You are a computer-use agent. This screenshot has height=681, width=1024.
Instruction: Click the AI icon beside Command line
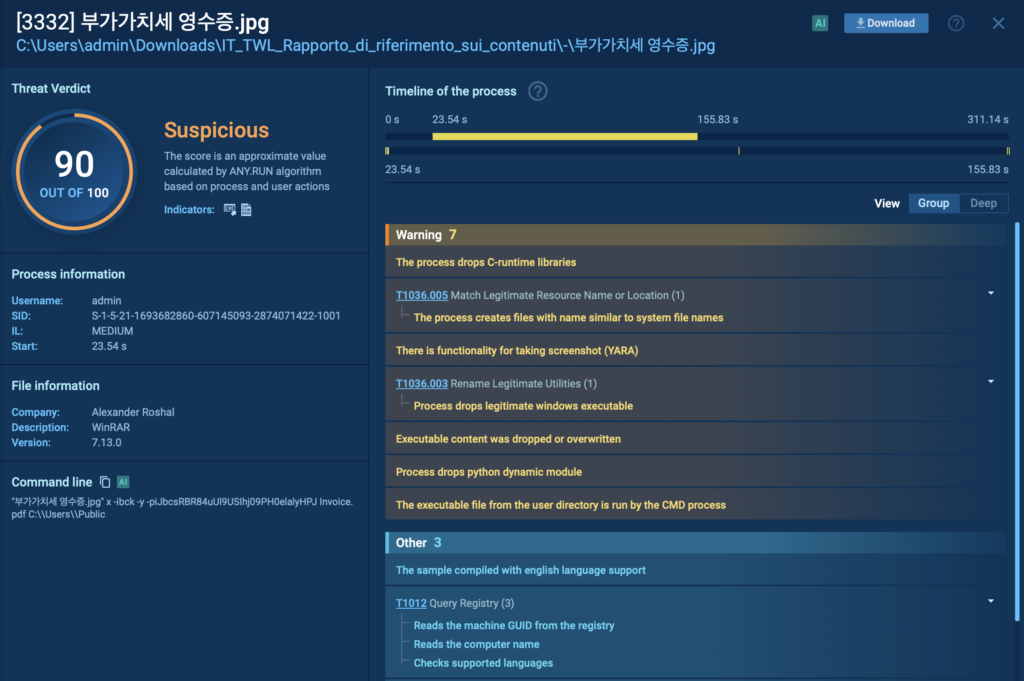tap(122, 481)
